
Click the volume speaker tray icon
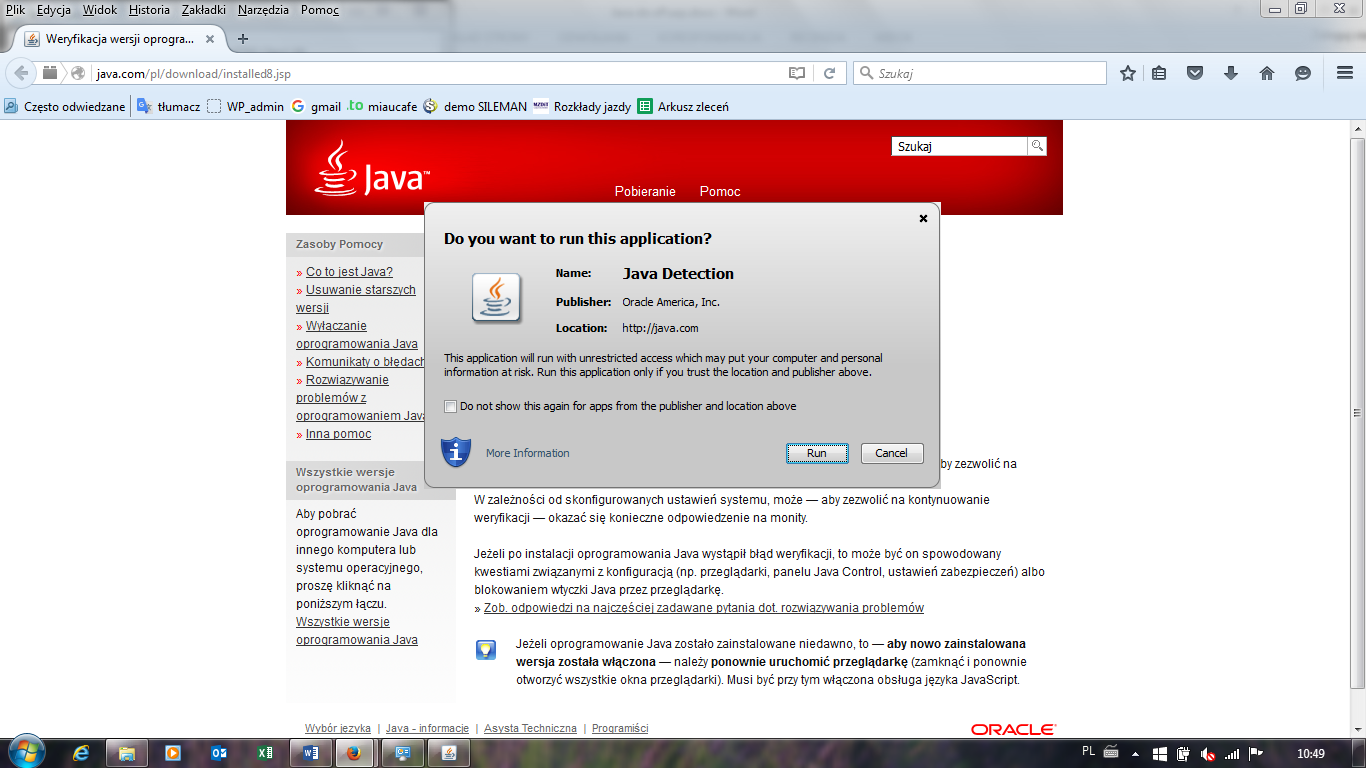1207,754
